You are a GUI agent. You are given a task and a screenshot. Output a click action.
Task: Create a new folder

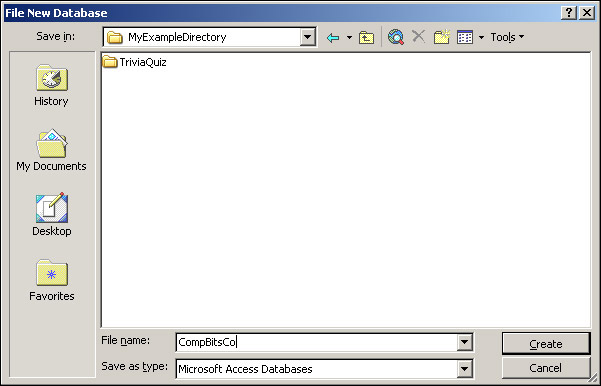pos(442,37)
